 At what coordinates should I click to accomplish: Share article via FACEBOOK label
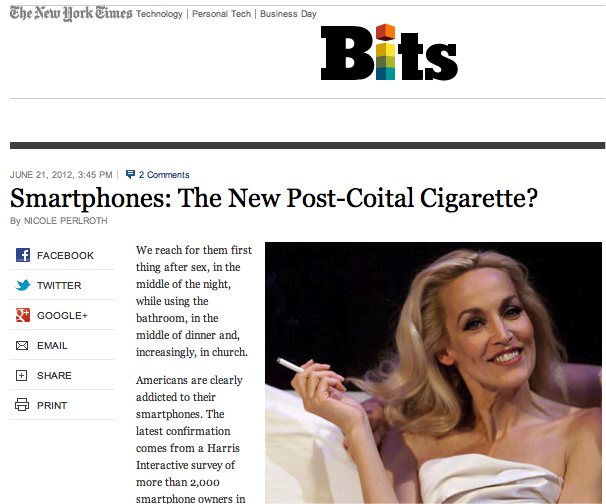click(x=65, y=255)
